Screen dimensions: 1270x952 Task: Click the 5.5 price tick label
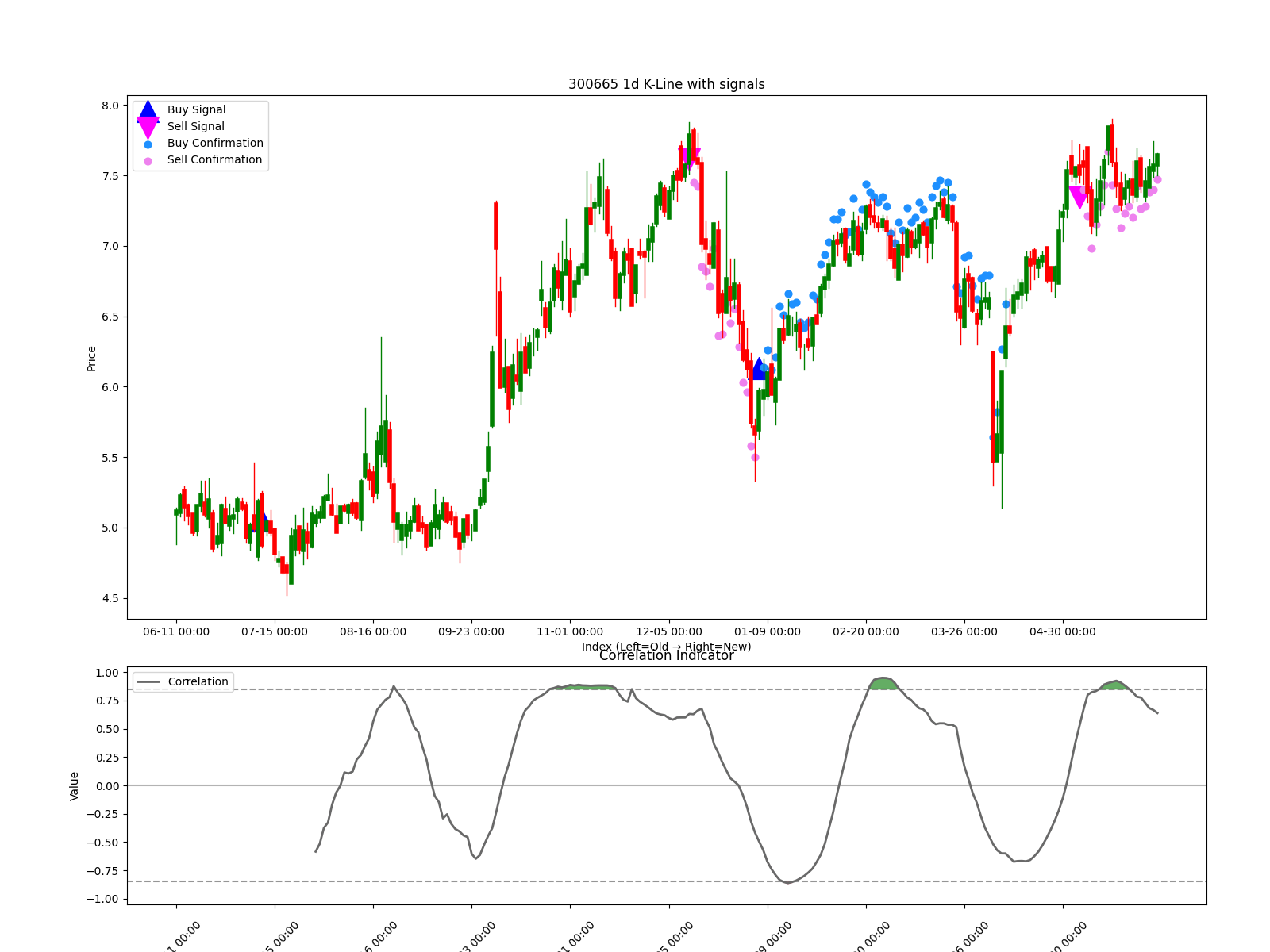(110, 459)
